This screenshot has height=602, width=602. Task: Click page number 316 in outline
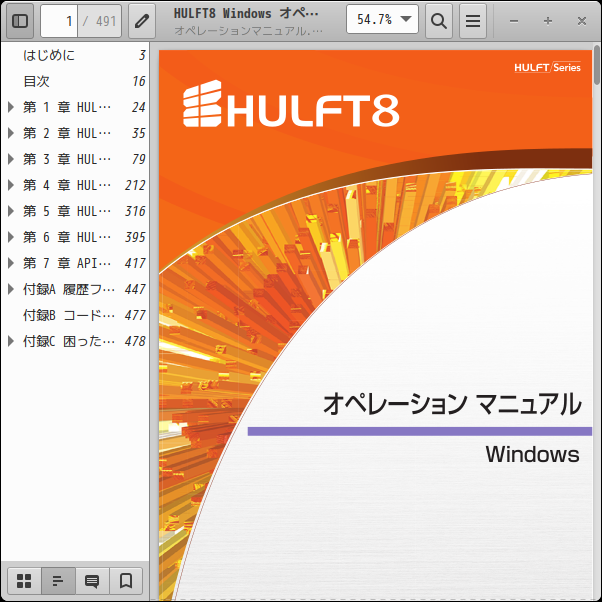point(135,211)
